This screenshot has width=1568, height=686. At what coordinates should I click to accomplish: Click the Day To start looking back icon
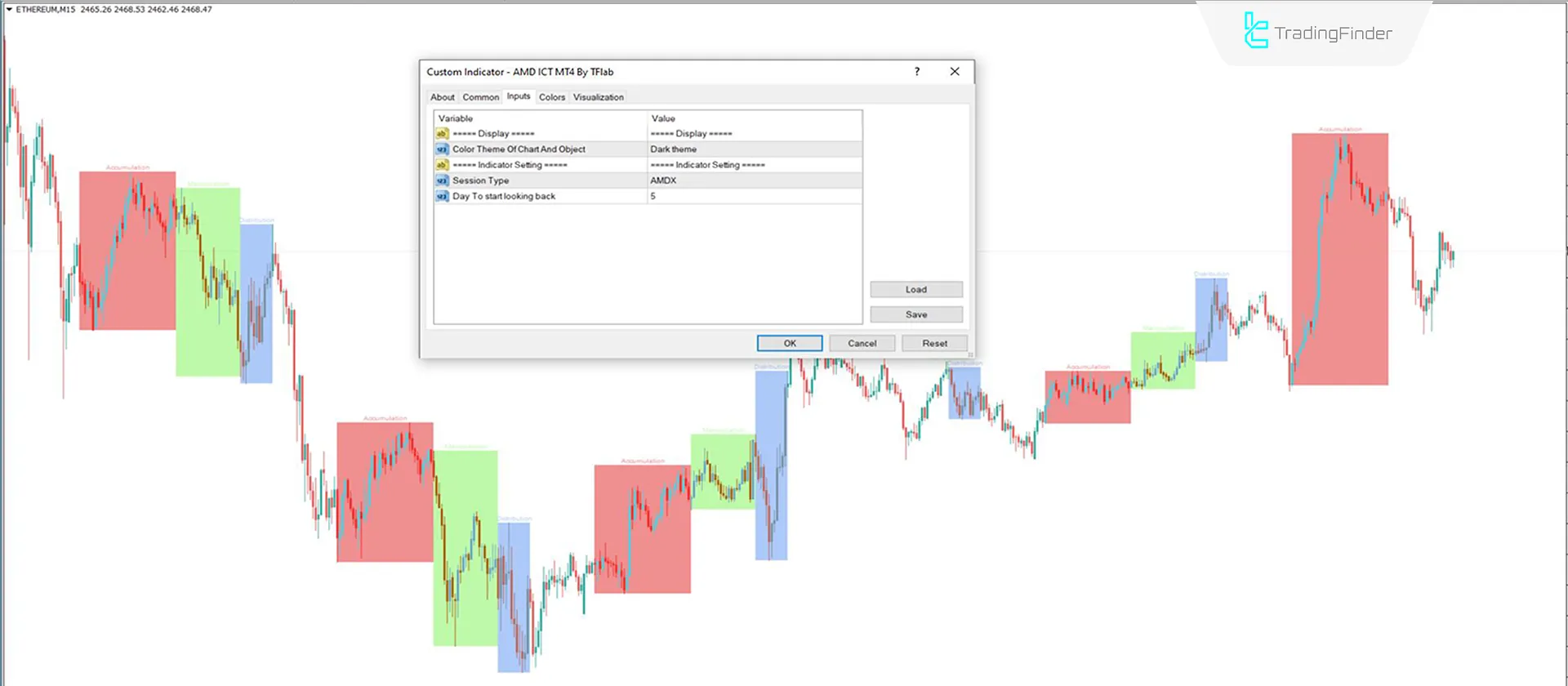point(442,196)
